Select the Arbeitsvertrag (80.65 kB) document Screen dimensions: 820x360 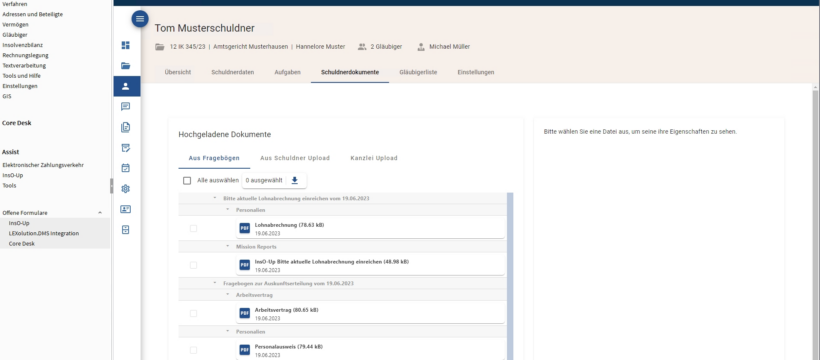[371, 313]
